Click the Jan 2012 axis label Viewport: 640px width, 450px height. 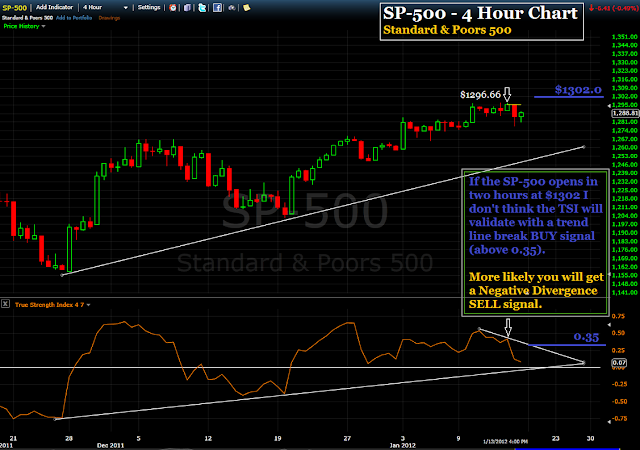pyautogui.click(x=402, y=445)
